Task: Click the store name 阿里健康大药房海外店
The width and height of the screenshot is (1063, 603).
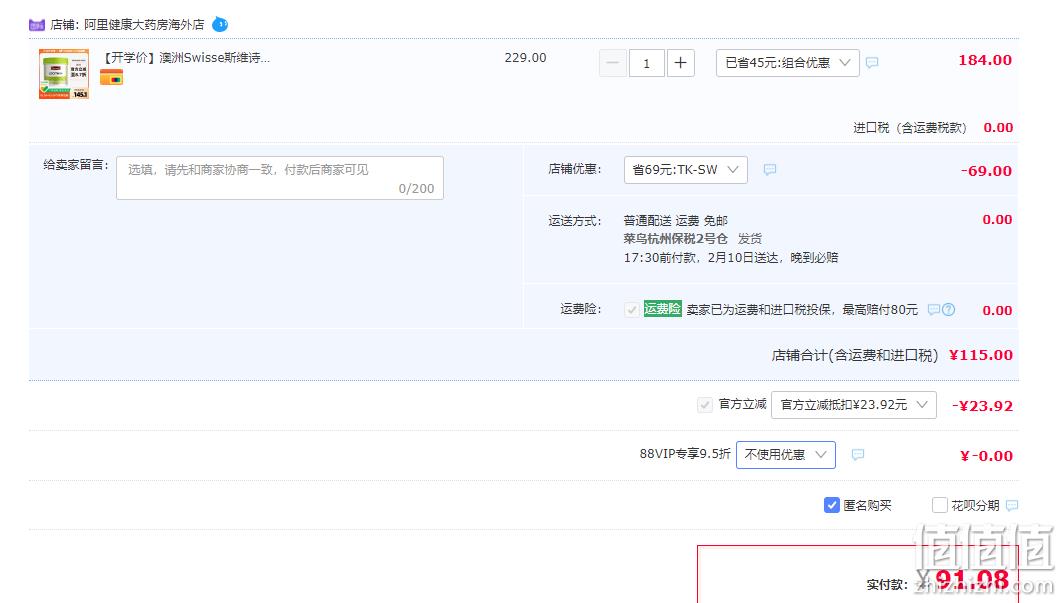Action: 144,25
